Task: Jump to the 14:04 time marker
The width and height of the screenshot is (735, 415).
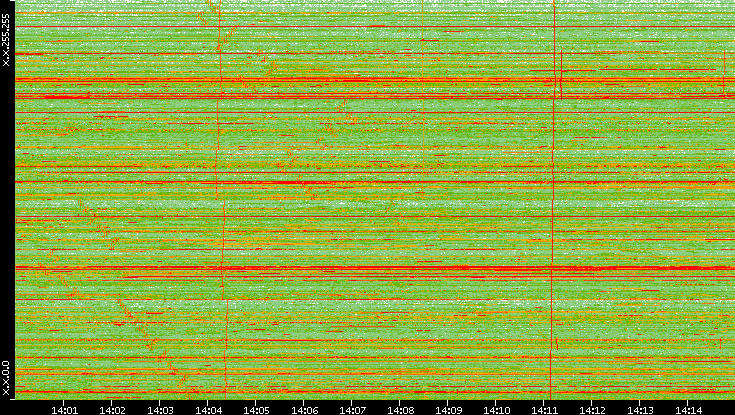Action: pyautogui.click(x=208, y=408)
